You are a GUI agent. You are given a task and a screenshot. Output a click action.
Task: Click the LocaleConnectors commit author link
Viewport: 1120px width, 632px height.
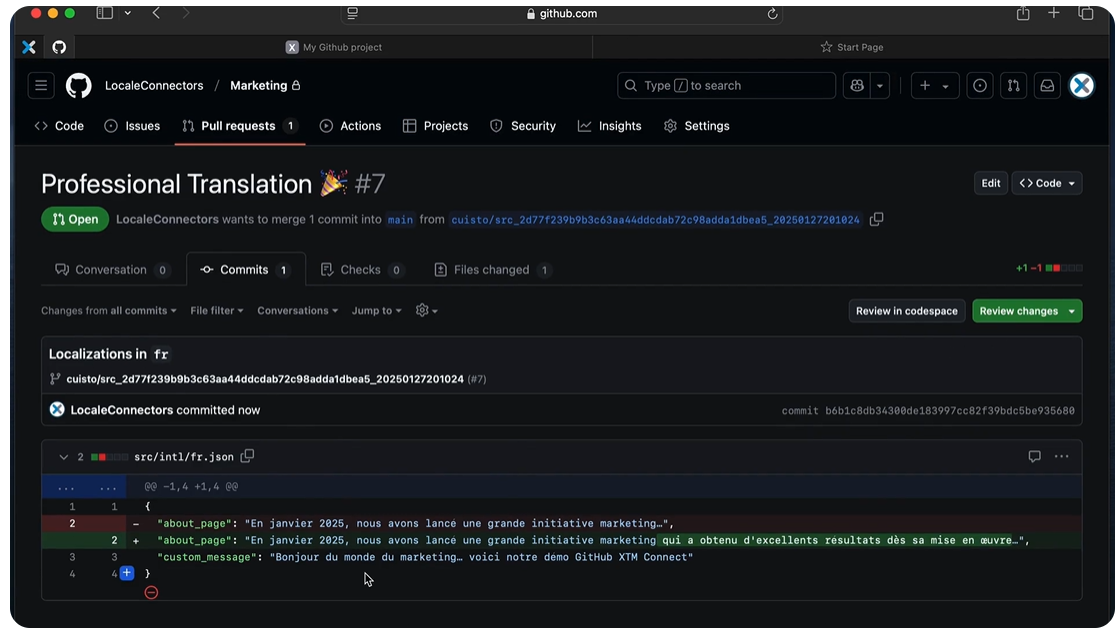point(121,411)
